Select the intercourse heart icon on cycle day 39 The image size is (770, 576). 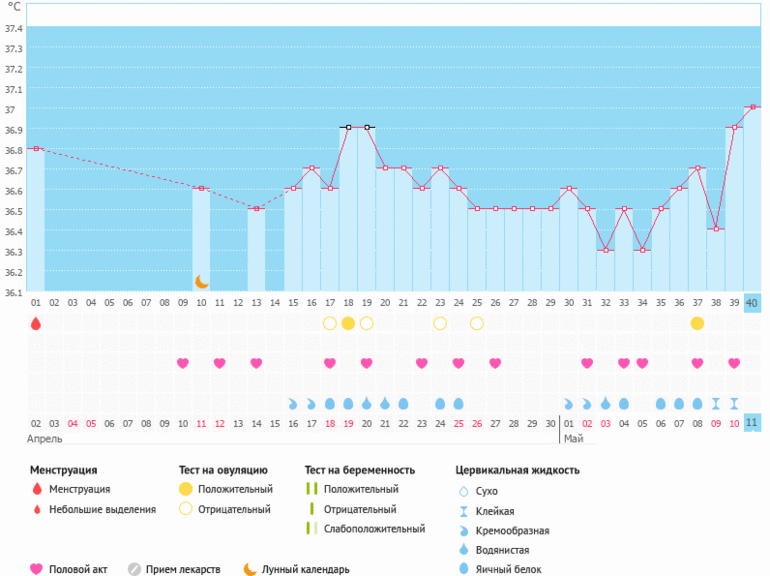click(x=734, y=363)
